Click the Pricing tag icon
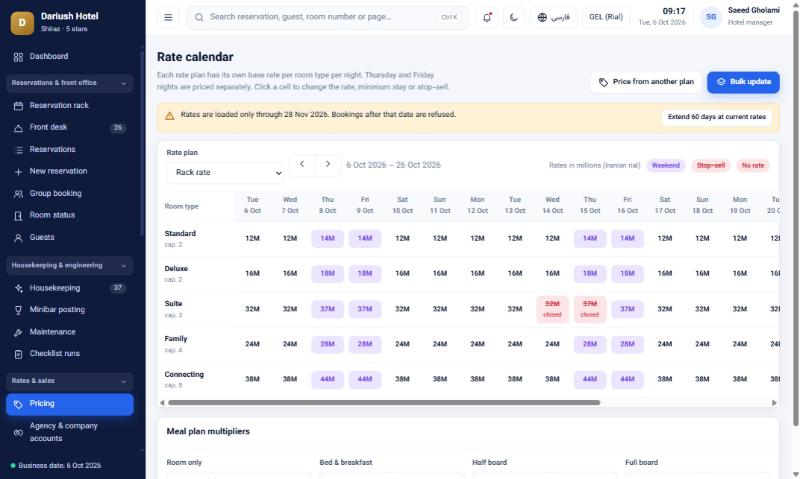The width and height of the screenshot is (800, 479). (18, 404)
